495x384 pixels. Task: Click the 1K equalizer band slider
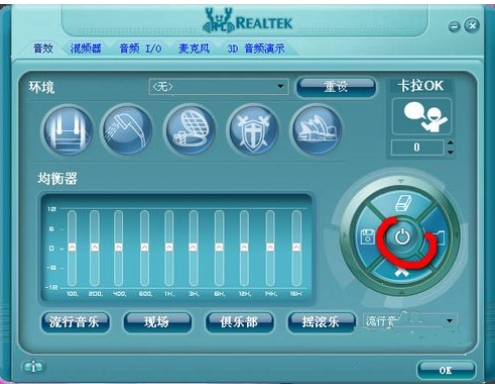tap(169, 248)
